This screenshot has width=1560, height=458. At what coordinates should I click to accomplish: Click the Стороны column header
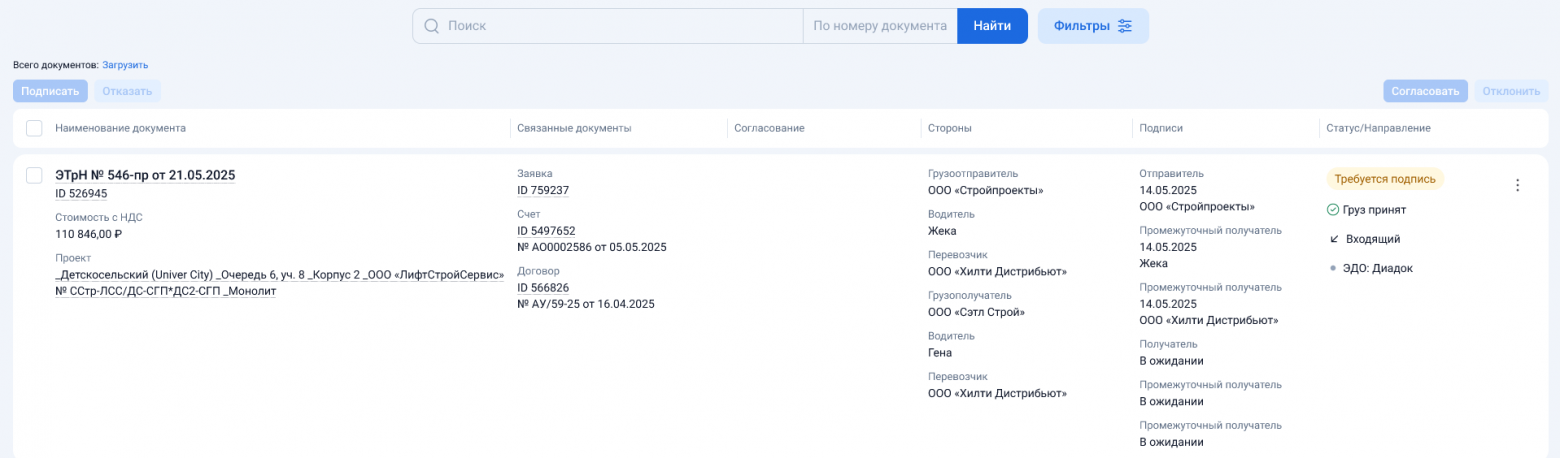pyautogui.click(x=950, y=128)
